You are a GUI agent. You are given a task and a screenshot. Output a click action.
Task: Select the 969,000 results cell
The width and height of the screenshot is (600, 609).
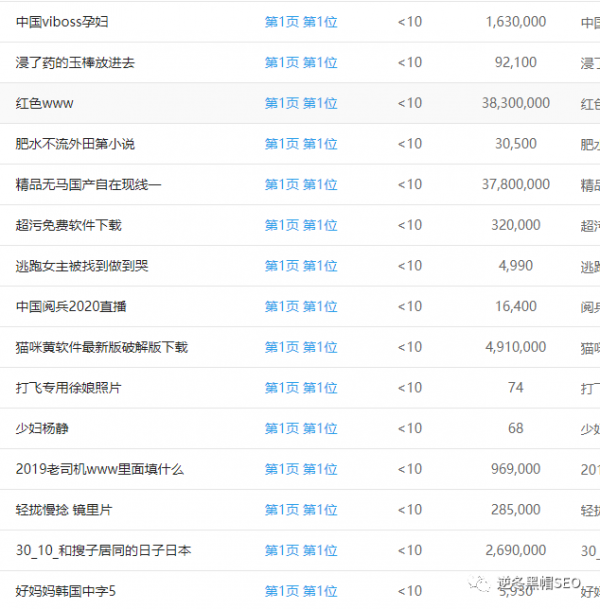pos(515,470)
